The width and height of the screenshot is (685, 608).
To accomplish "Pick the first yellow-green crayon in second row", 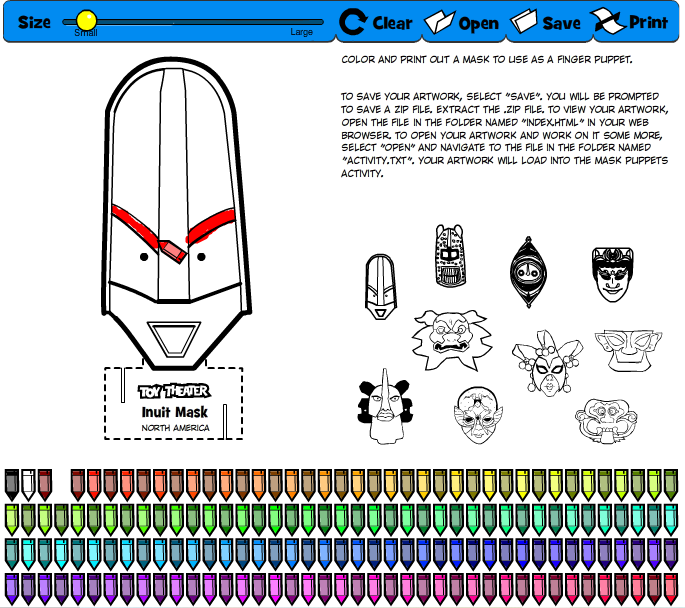I will (x=12, y=520).
